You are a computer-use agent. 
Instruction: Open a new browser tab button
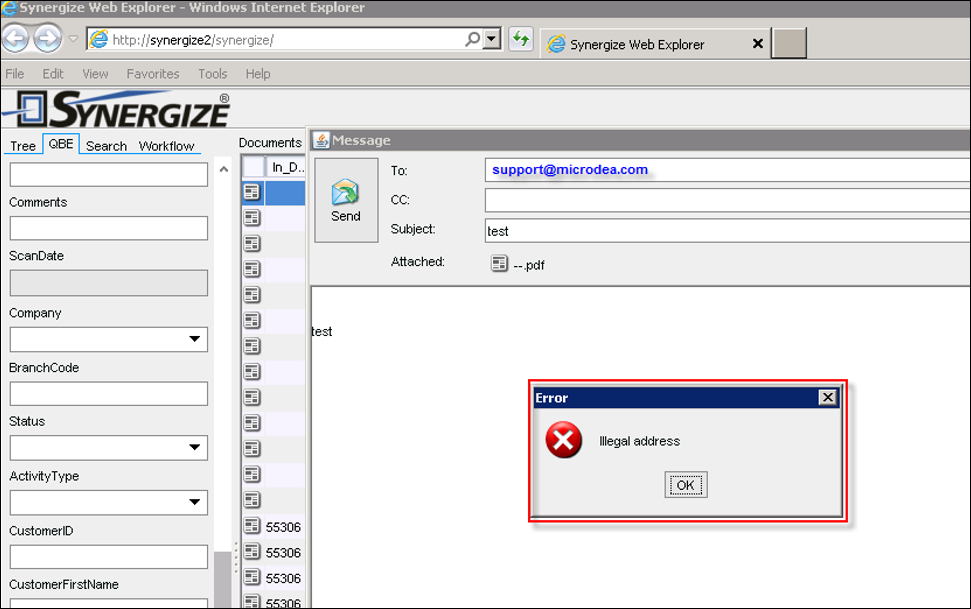[x=790, y=43]
